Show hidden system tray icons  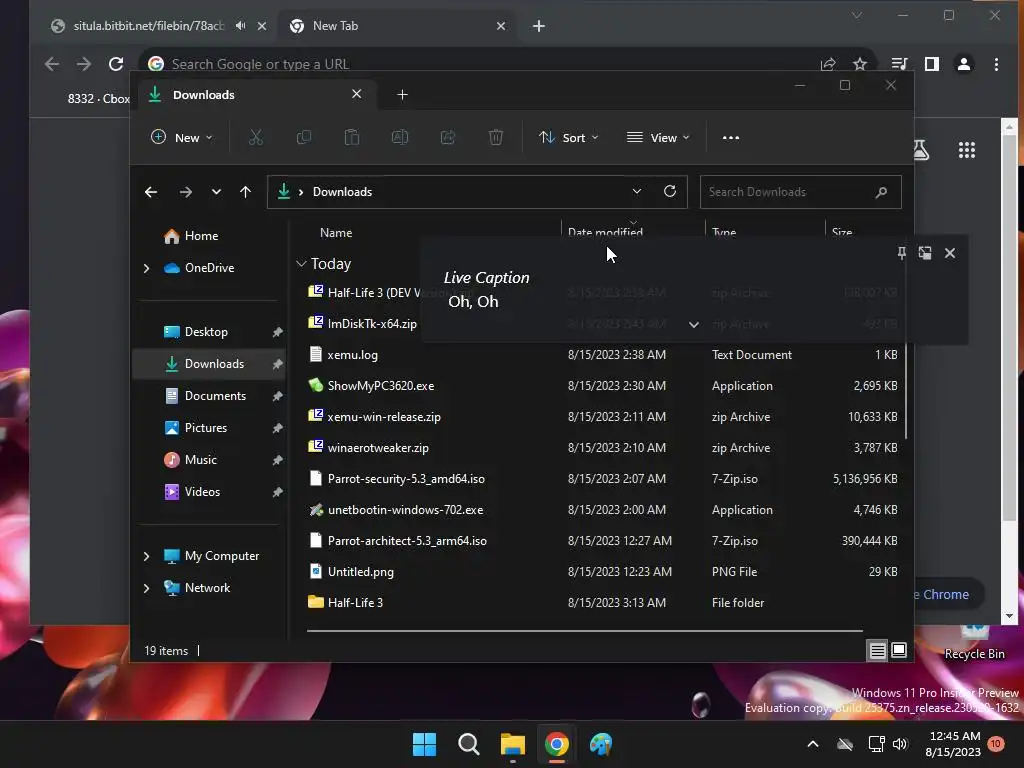click(x=813, y=744)
